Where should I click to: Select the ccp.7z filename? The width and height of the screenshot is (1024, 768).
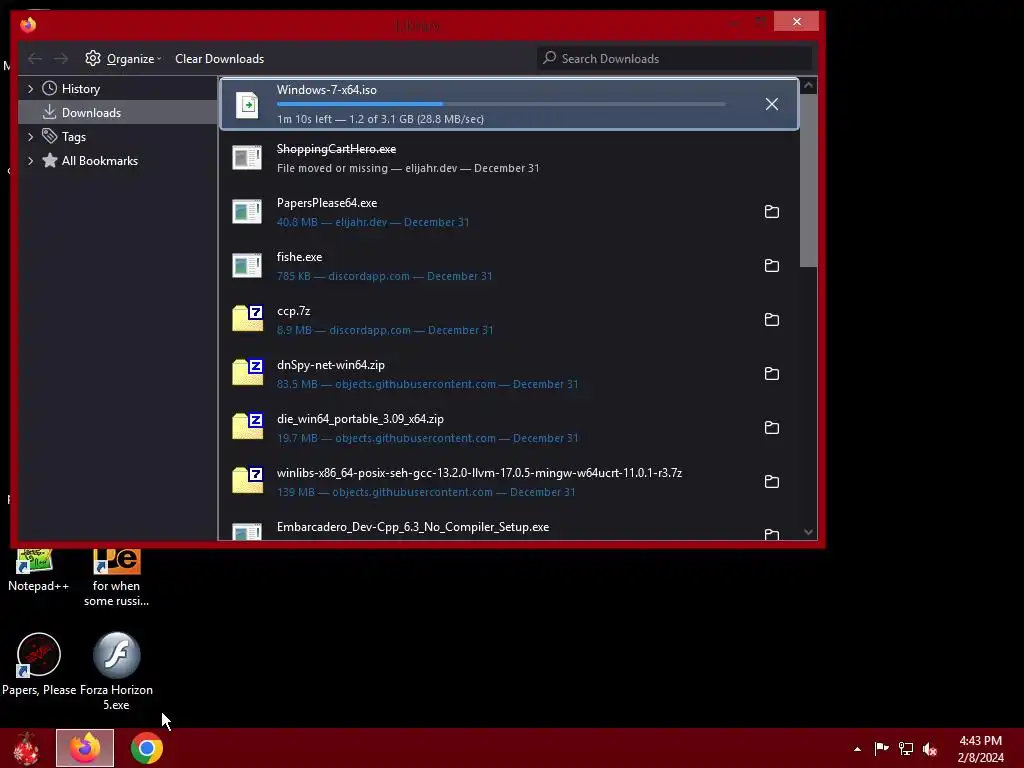click(293, 311)
